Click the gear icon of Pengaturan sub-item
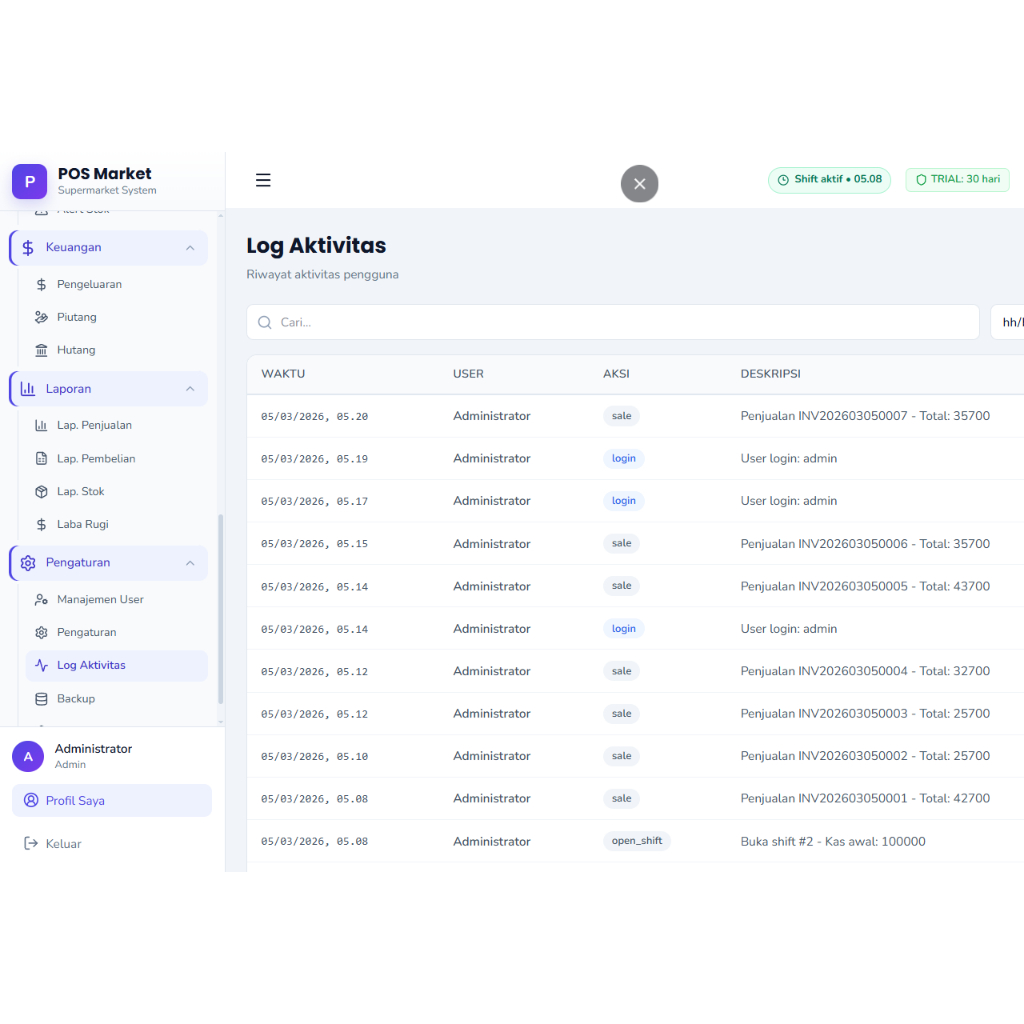 41,633
